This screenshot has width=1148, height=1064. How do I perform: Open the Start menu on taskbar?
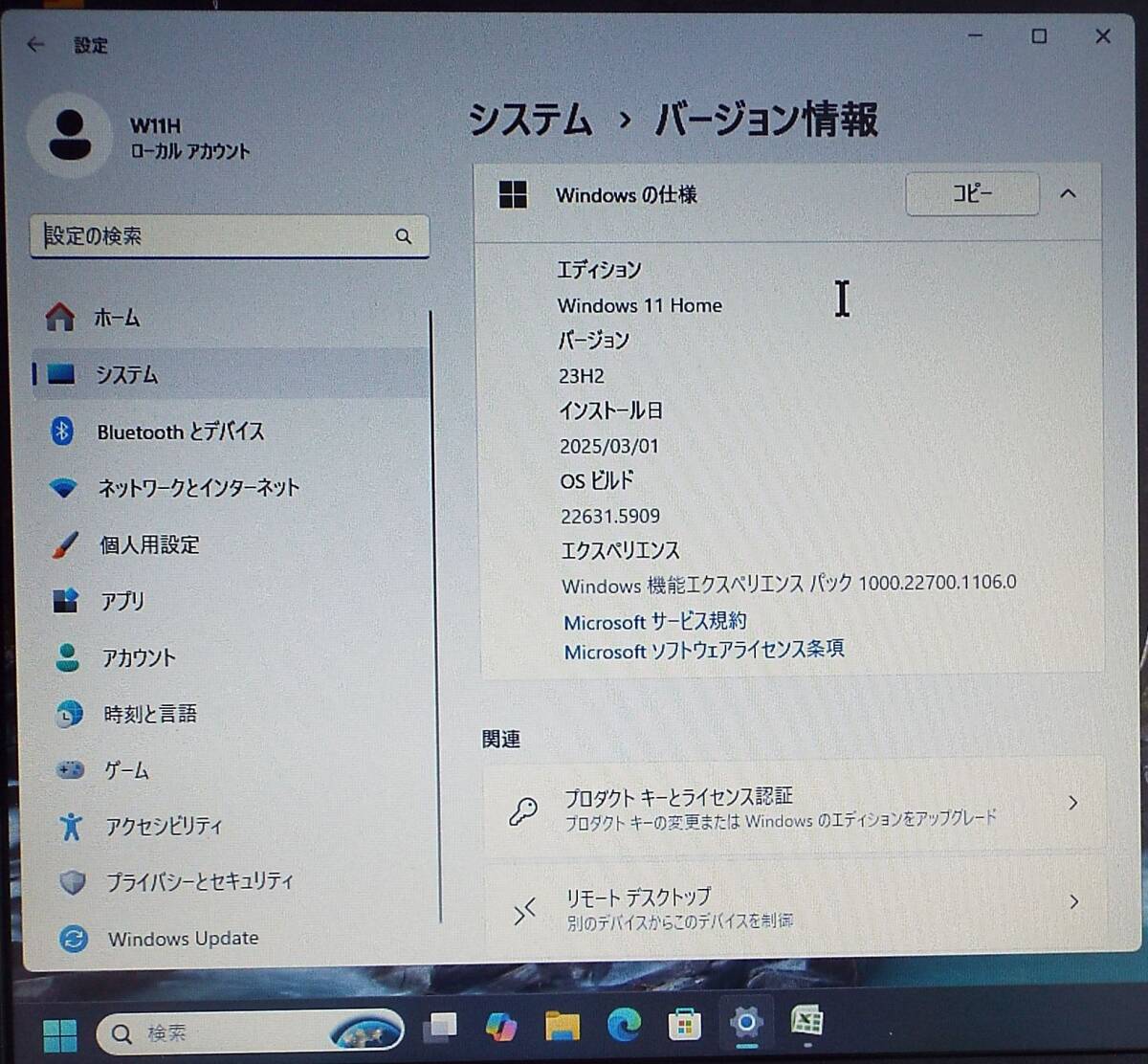(x=60, y=1034)
